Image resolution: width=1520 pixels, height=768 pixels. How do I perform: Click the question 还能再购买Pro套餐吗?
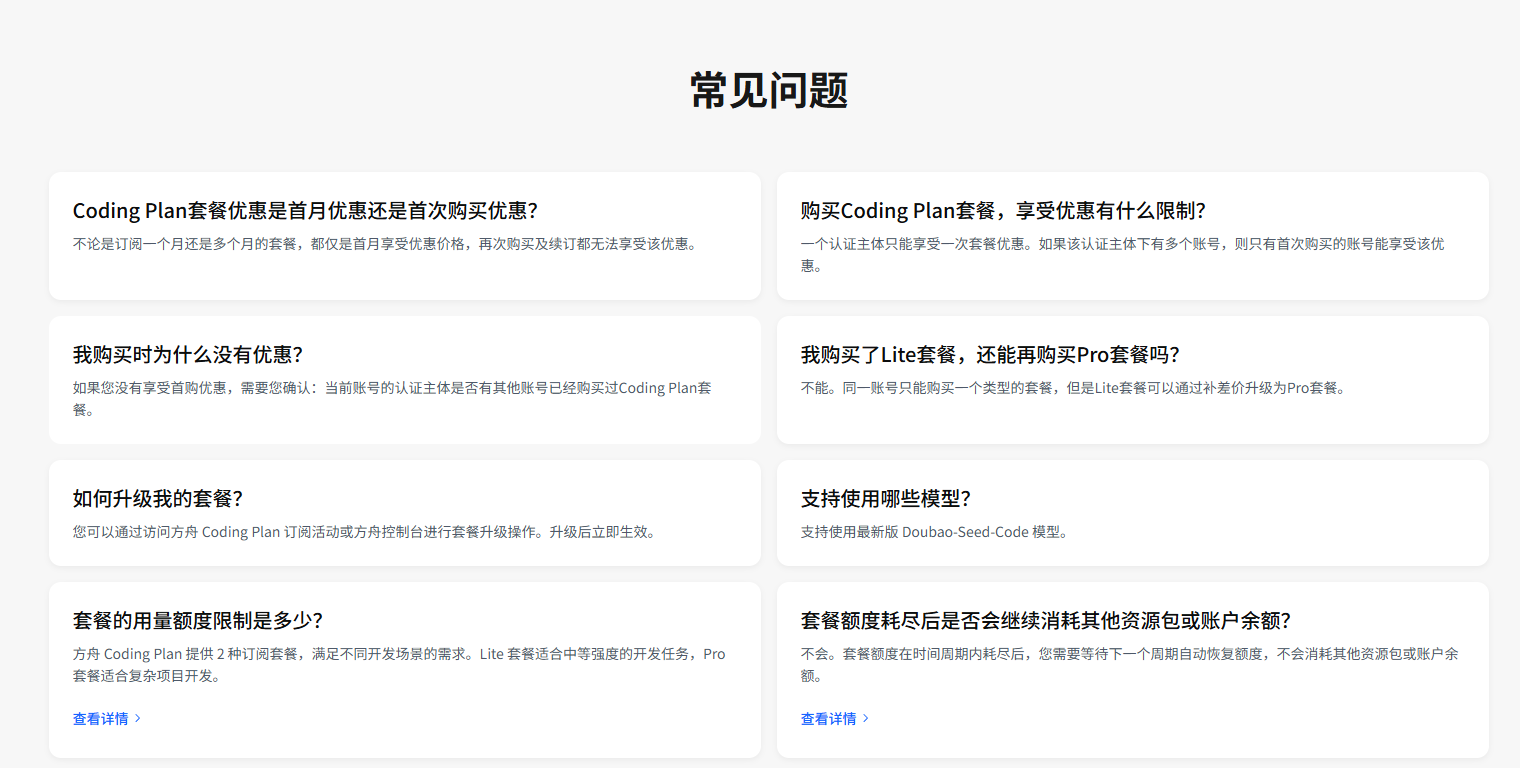[990, 355]
